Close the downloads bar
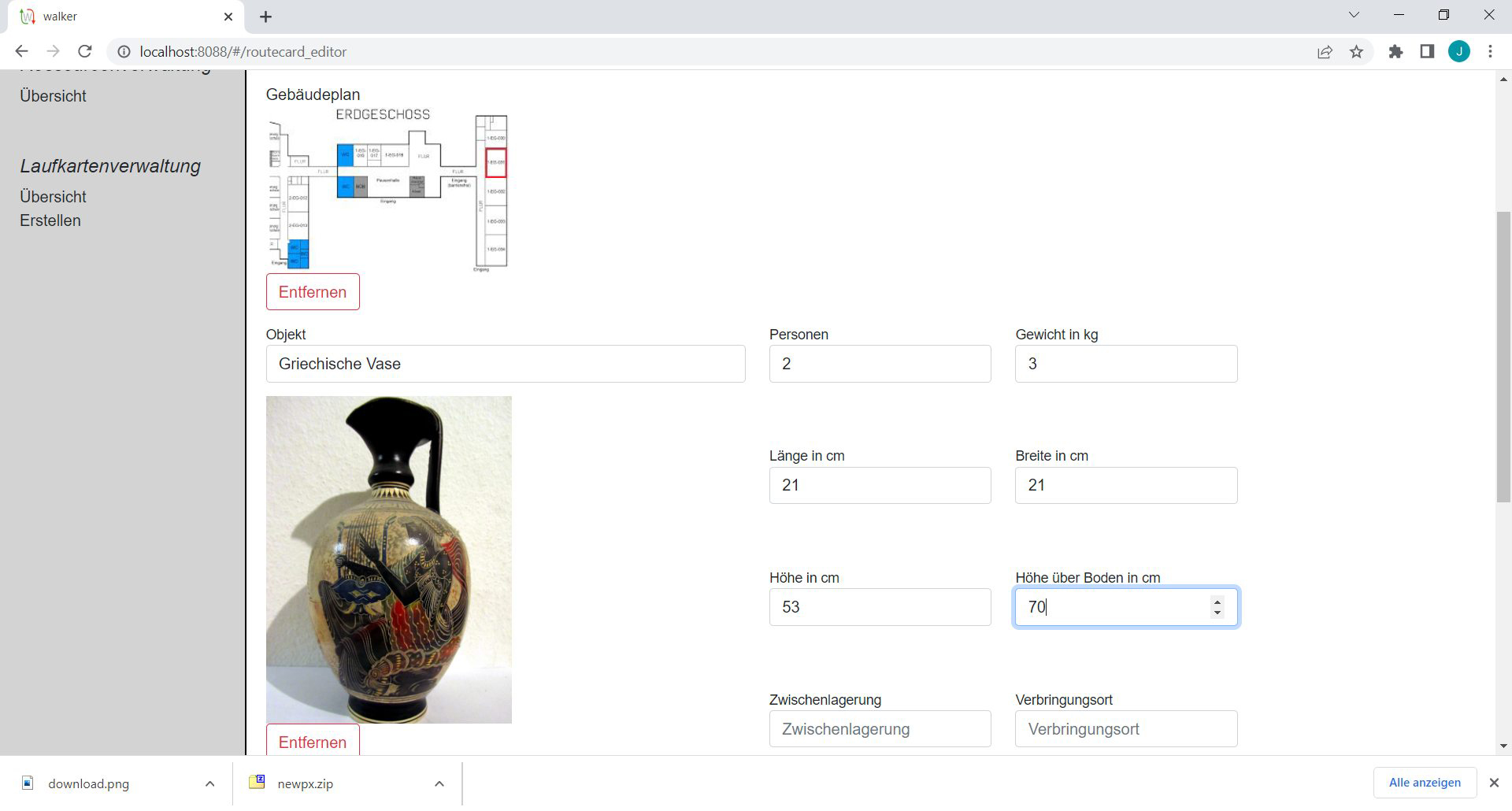 1494,783
